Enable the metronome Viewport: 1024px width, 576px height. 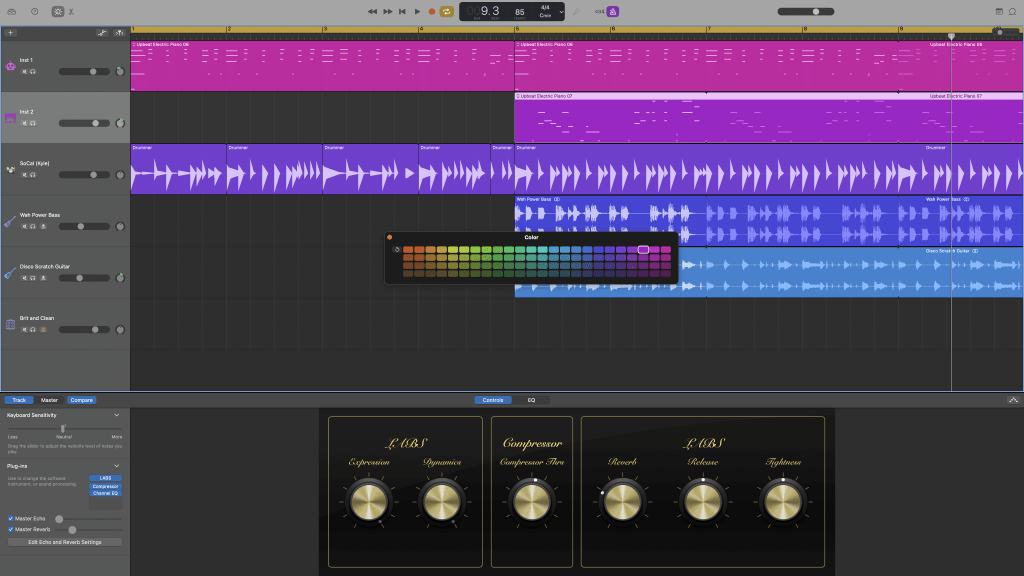[613, 11]
